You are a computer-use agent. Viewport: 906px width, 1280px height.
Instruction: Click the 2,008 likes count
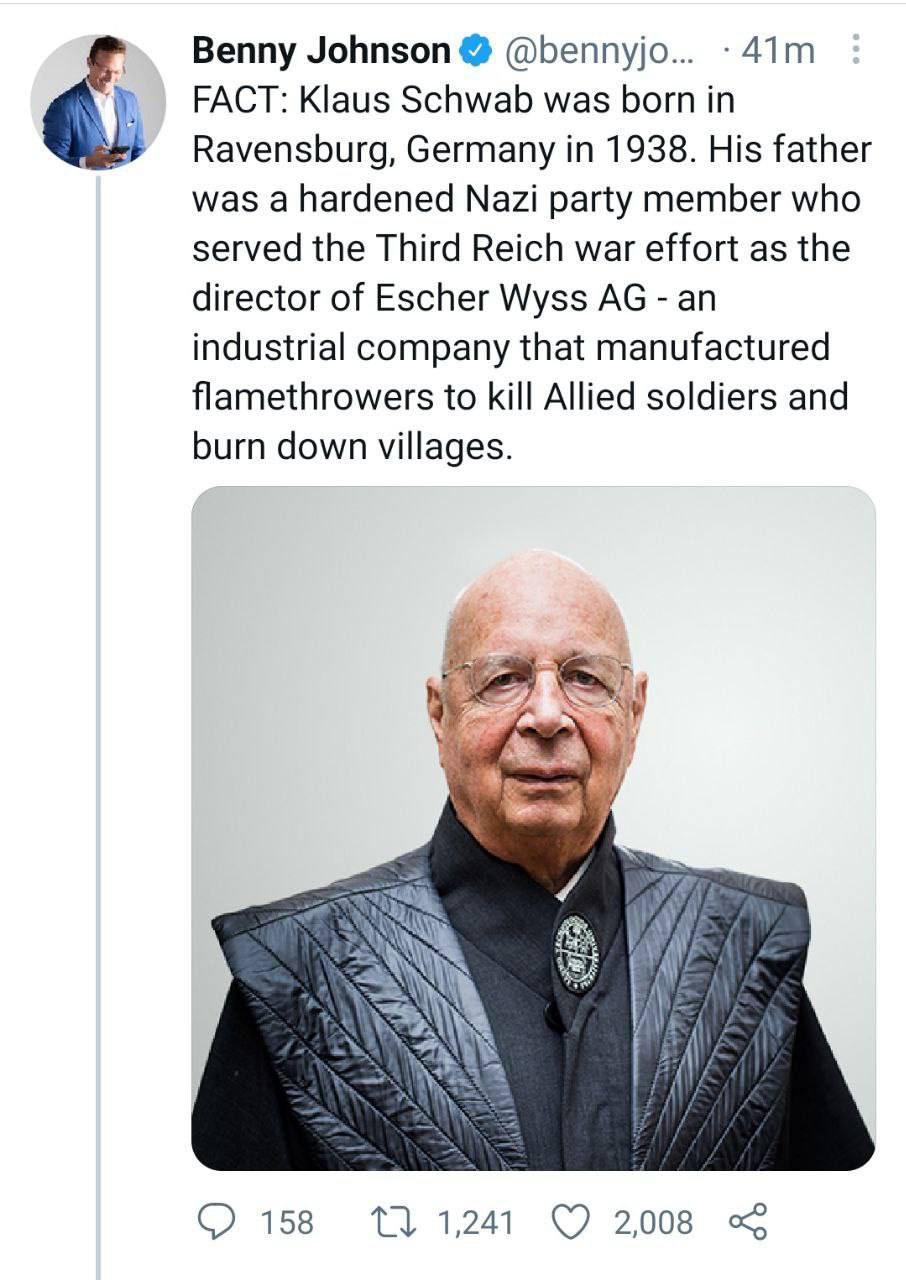(x=653, y=1222)
